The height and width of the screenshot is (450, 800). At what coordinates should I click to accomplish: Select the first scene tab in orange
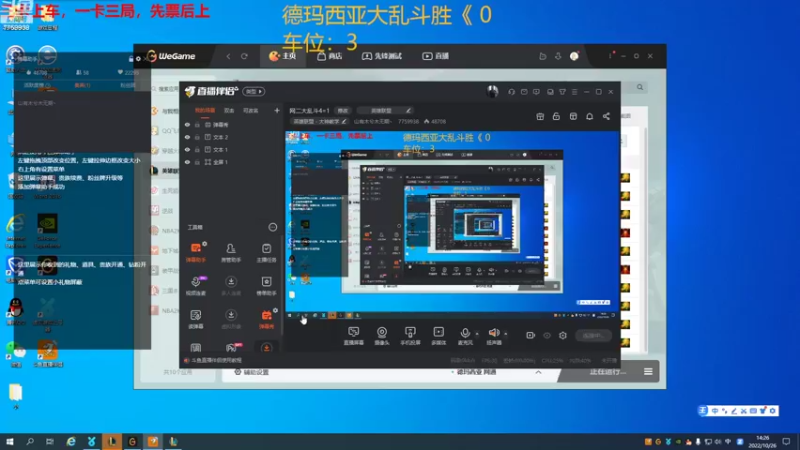pos(205,110)
